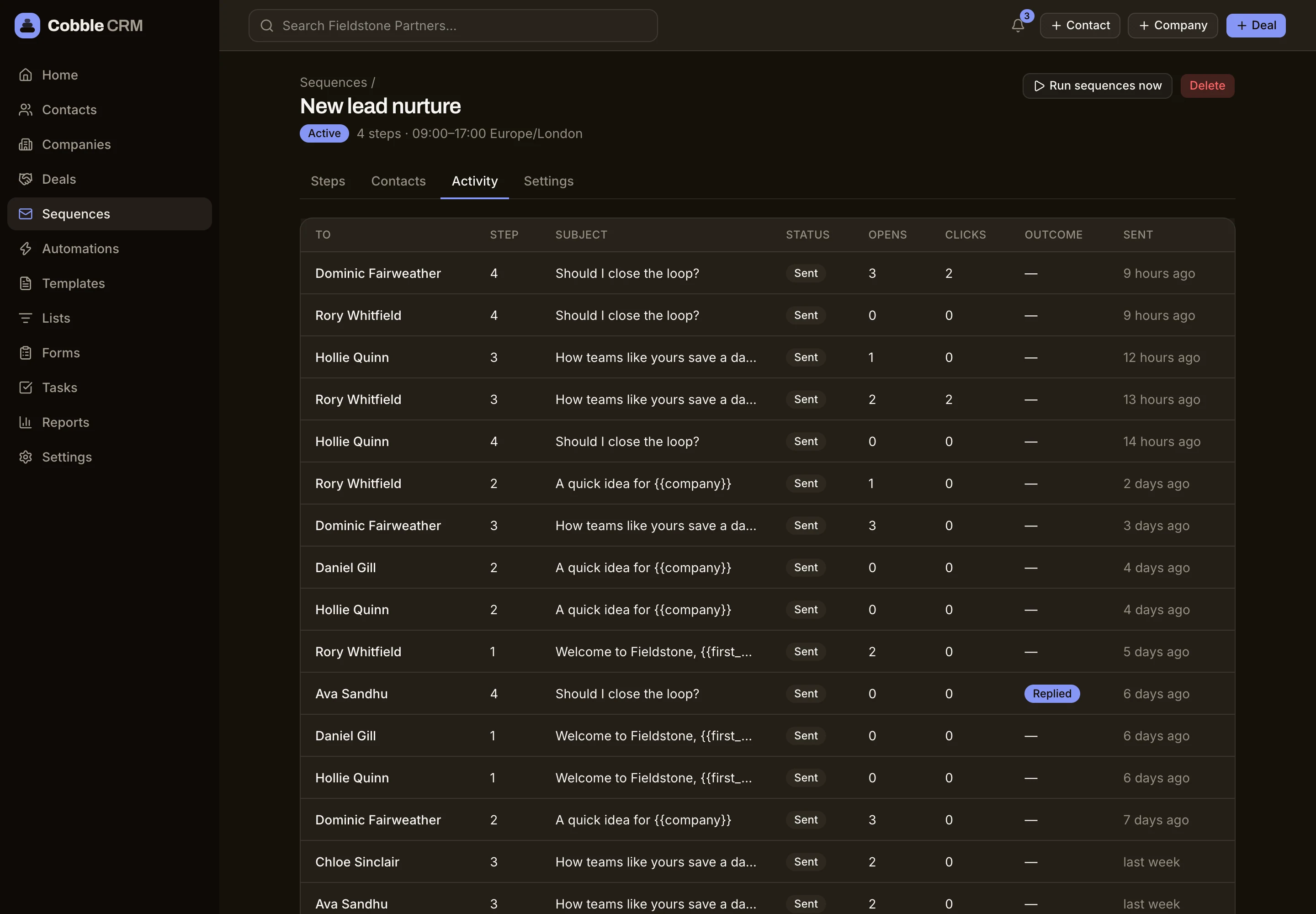The height and width of the screenshot is (914, 1316).
Task: Focus the Search Fieldstone Partners field
Action: 452,26
